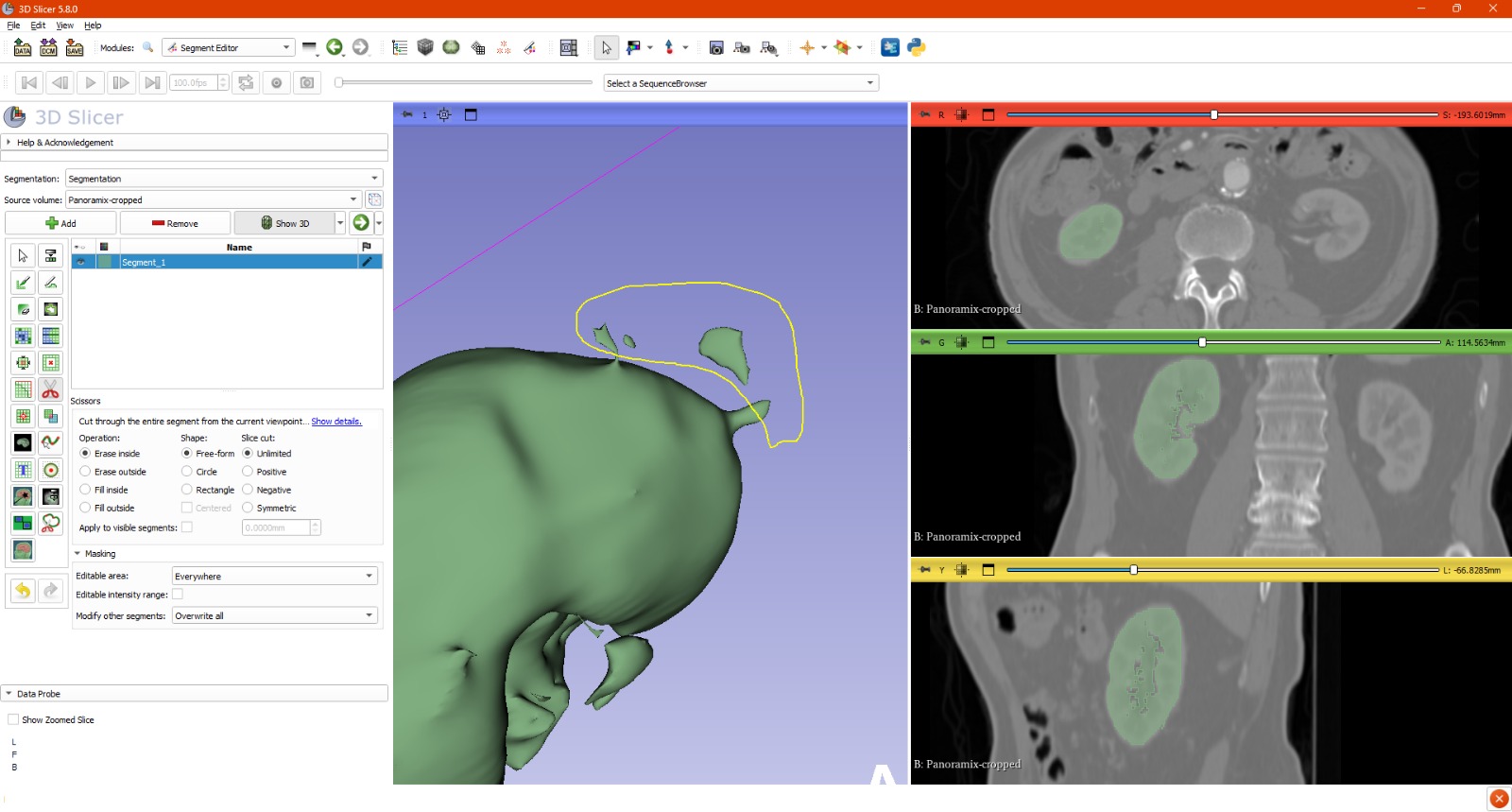Select the Islands effect icon
Viewport: 1512px width, 812px height.
[x=24, y=416]
